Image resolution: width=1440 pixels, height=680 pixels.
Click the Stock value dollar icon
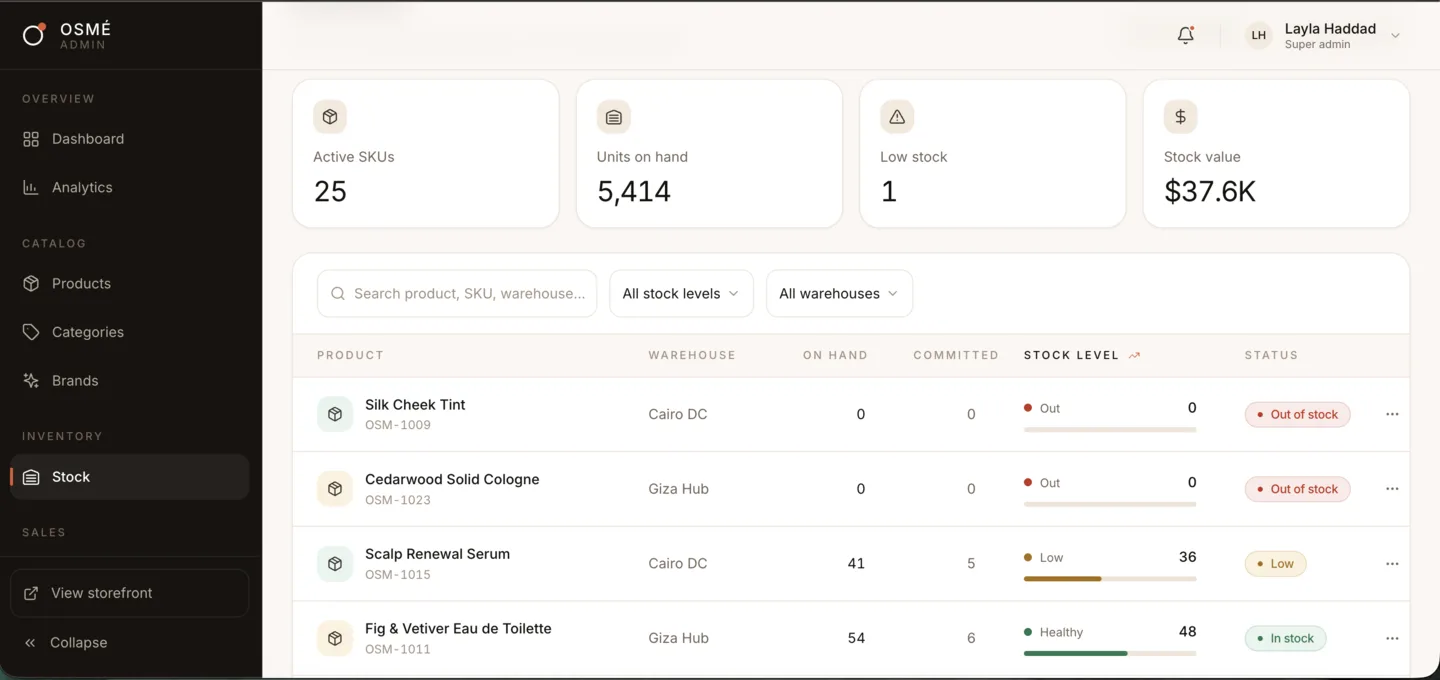1180,117
